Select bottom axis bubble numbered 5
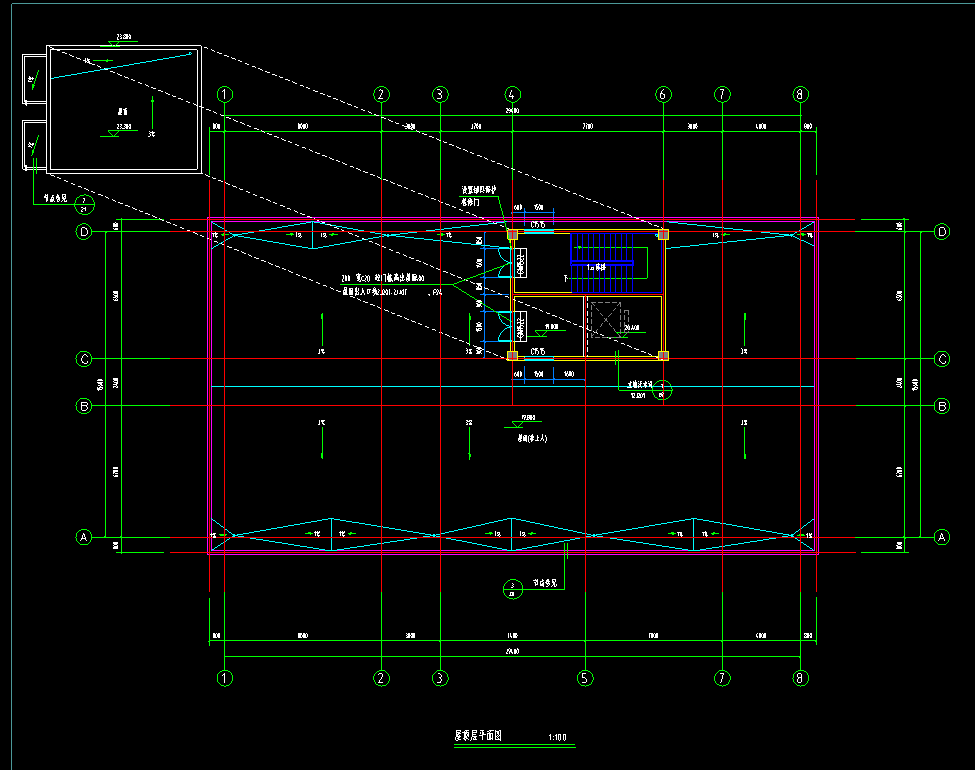 click(586, 678)
